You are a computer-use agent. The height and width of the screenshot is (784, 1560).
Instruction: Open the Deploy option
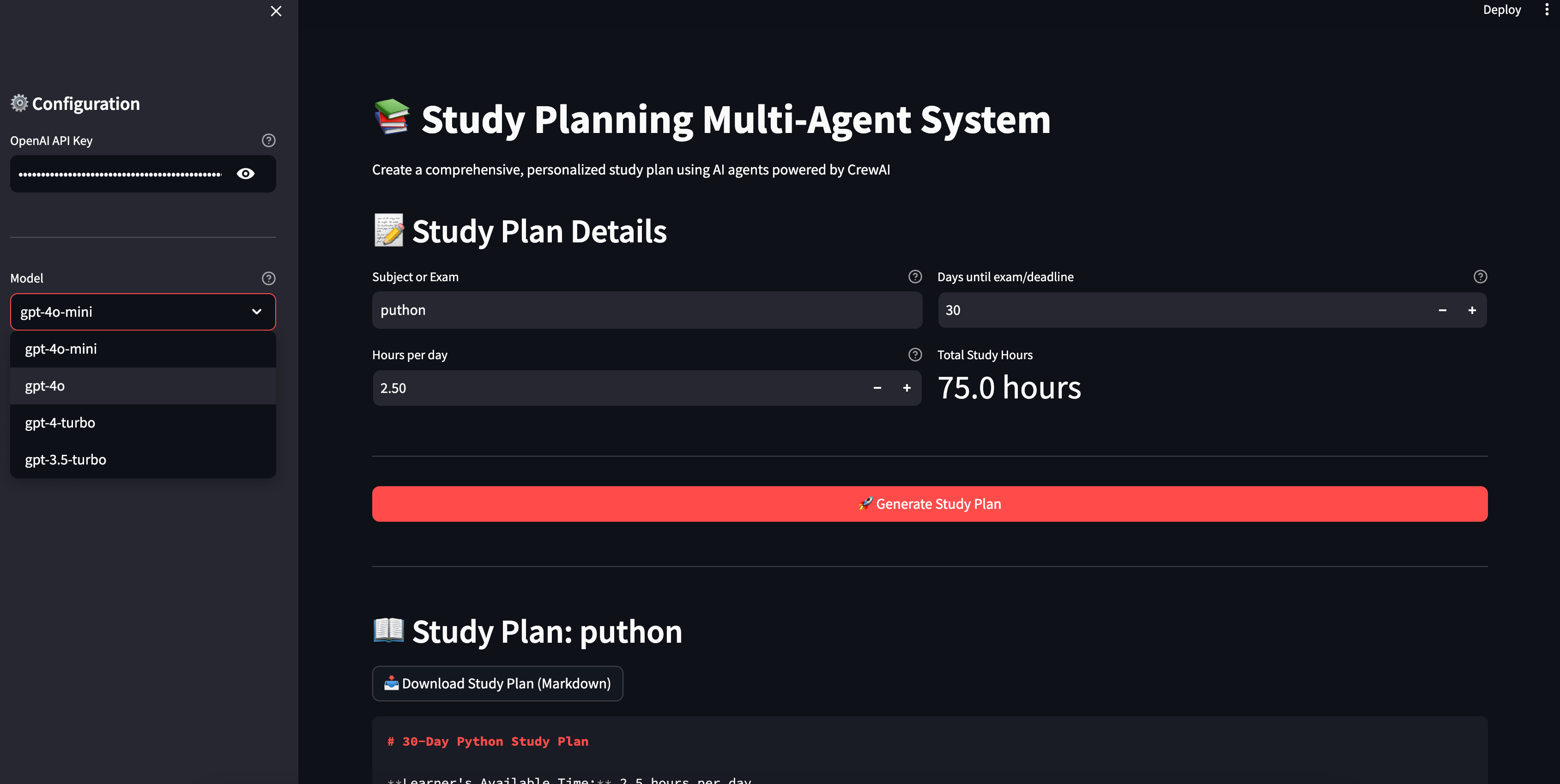tap(1502, 10)
